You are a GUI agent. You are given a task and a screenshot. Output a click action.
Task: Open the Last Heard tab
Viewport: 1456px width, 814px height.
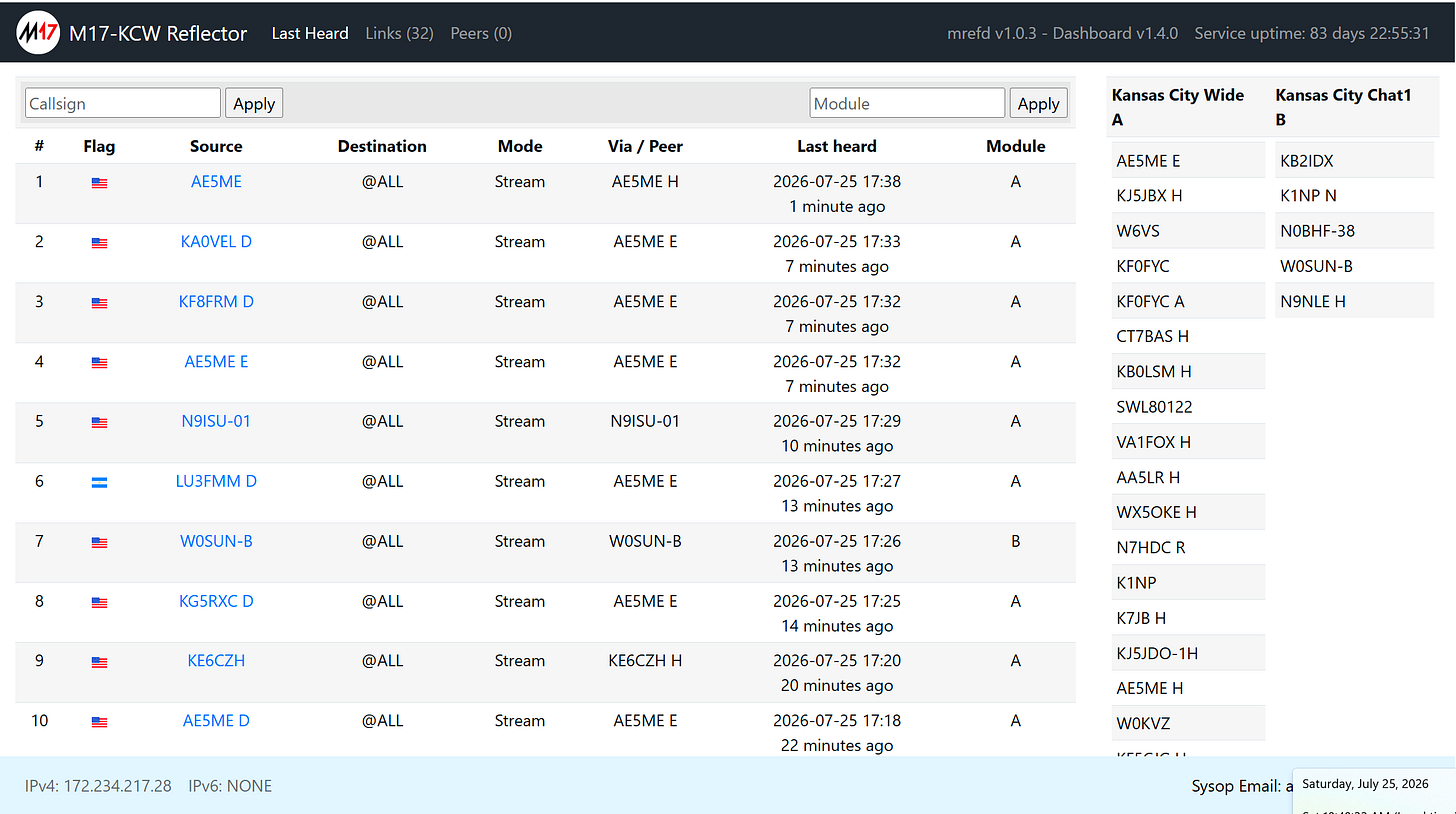click(x=310, y=33)
